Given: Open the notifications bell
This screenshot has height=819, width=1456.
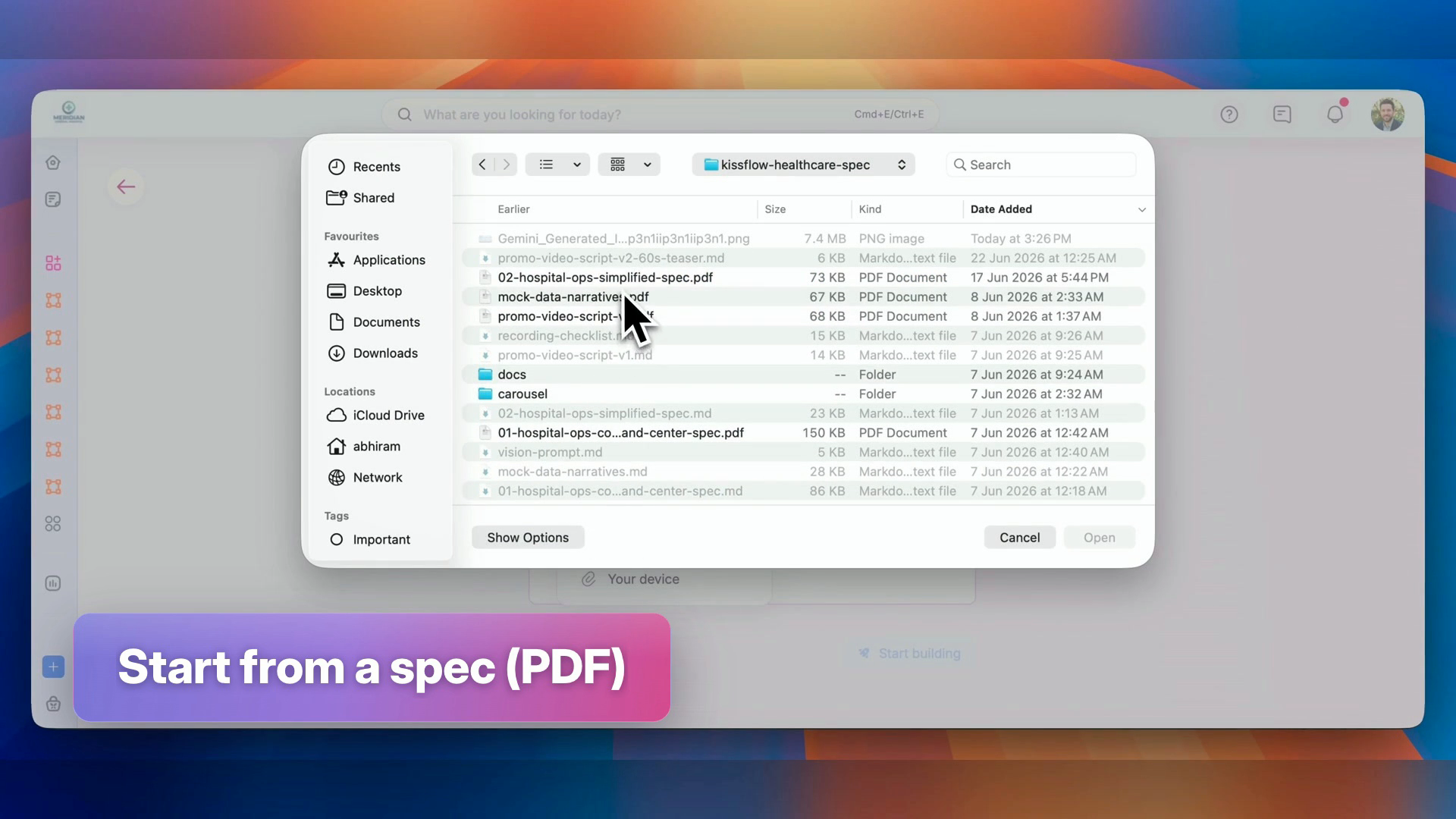Looking at the screenshot, I should 1335,115.
